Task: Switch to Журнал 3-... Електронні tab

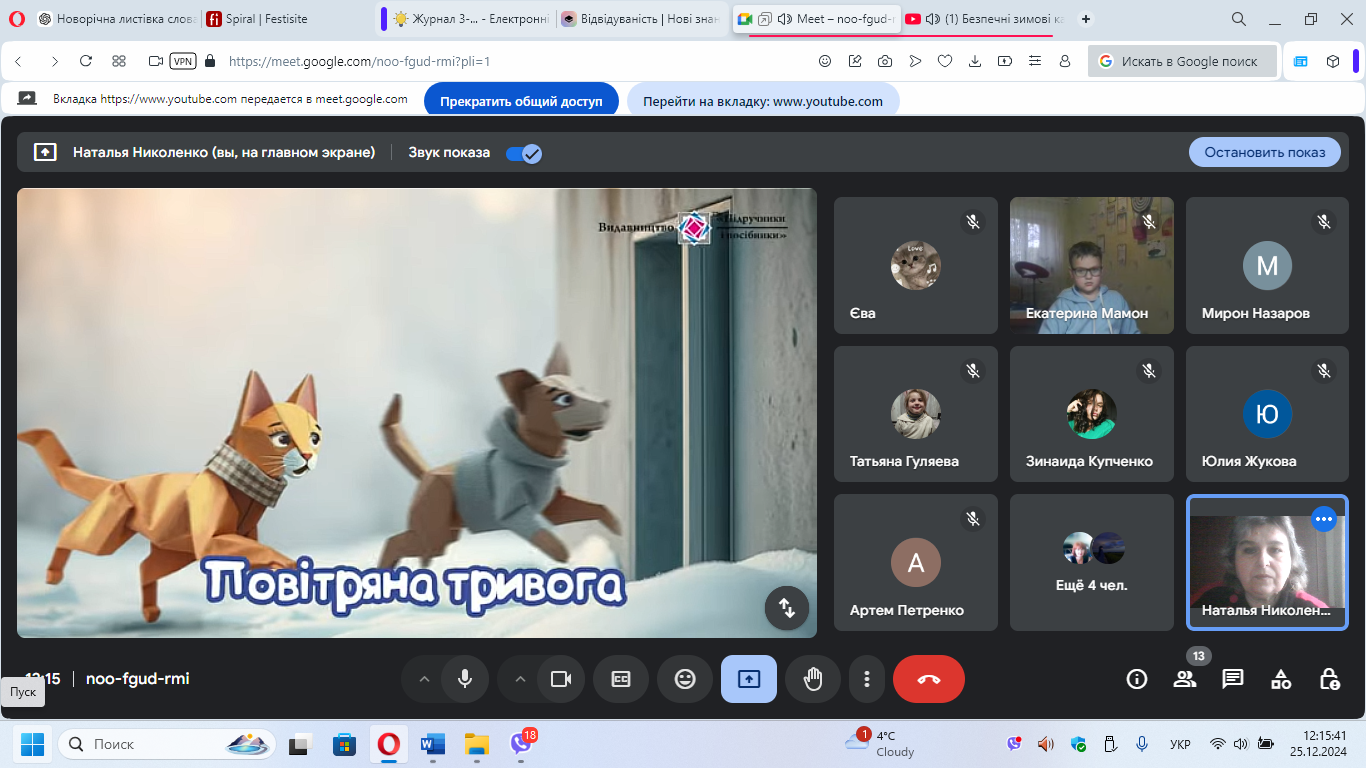Action: (x=470, y=19)
